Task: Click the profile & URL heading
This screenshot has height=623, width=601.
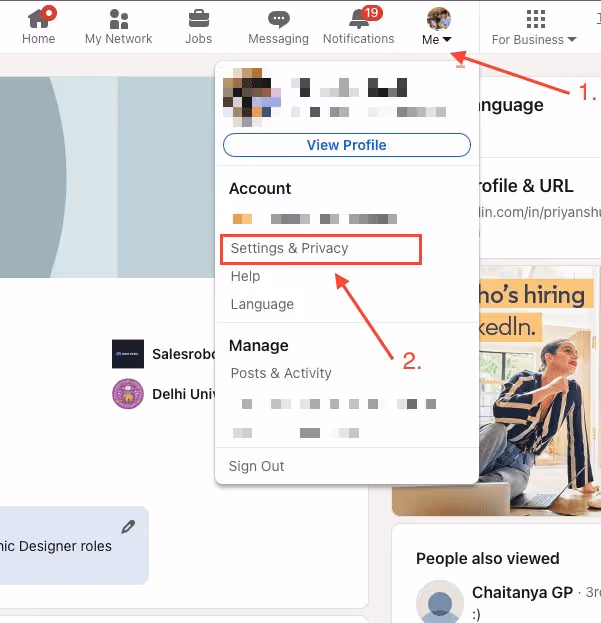Action: pos(526,186)
